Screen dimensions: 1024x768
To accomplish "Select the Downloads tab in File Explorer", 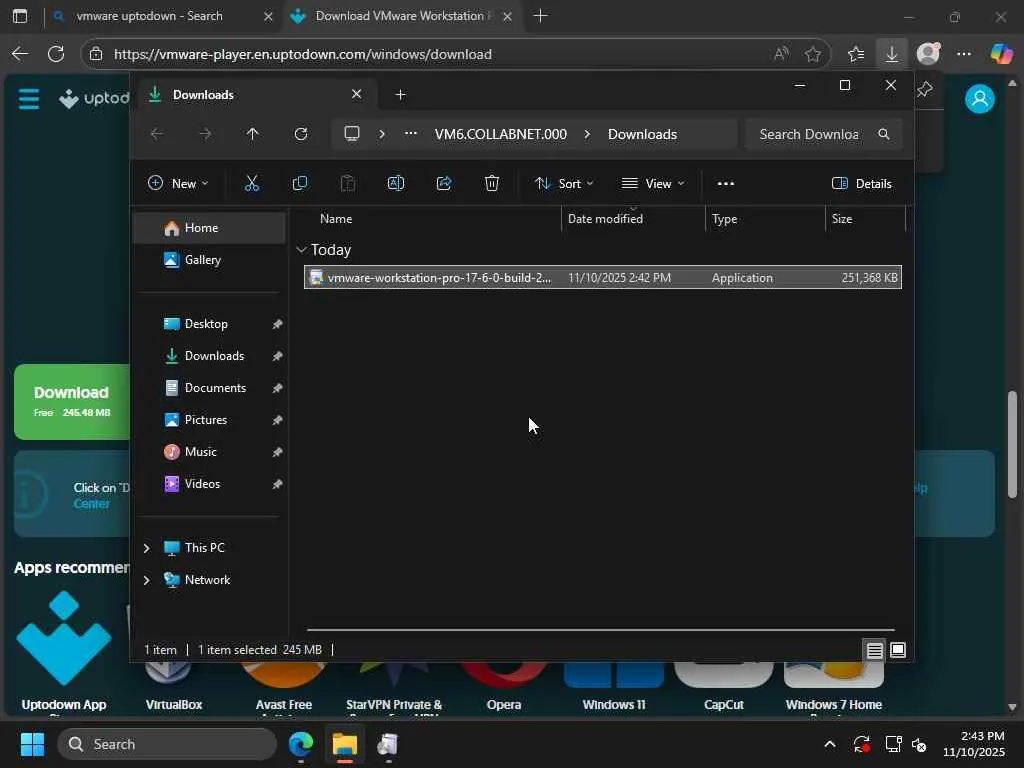I will tap(255, 95).
